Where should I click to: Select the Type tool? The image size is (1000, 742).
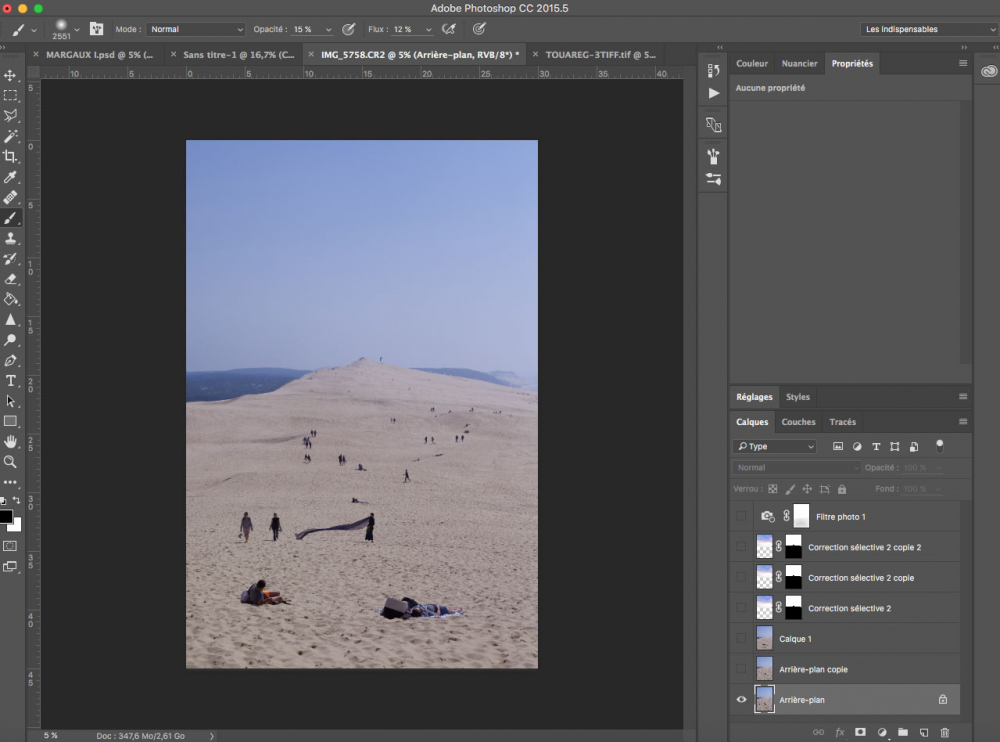tap(11, 381)
